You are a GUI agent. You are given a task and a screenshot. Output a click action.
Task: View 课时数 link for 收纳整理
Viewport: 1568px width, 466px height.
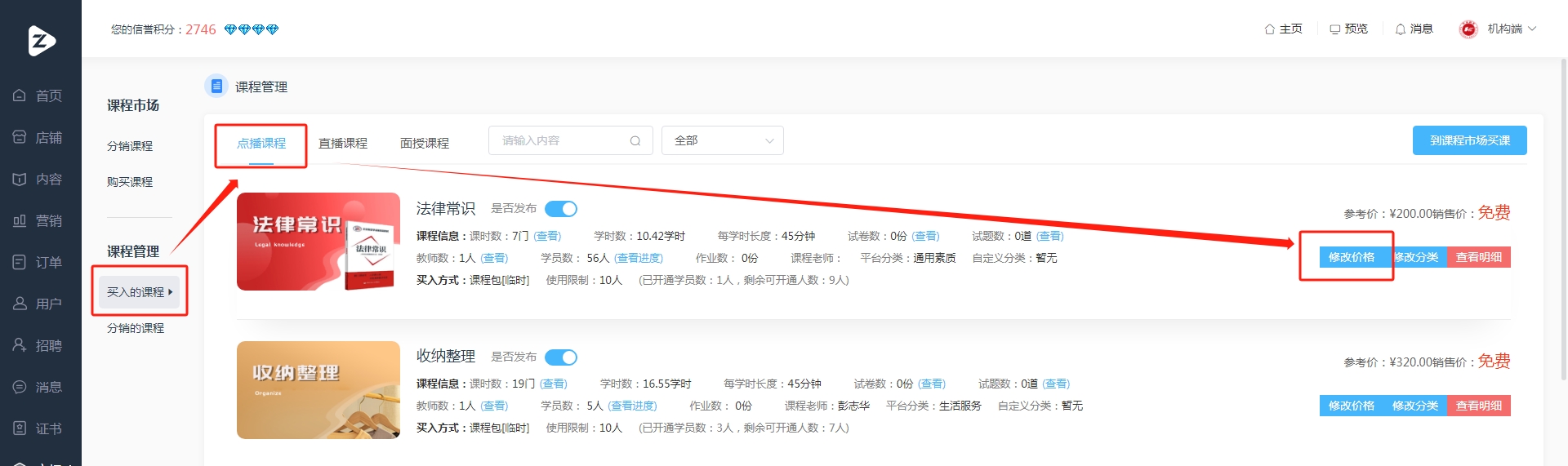[553, 384]
